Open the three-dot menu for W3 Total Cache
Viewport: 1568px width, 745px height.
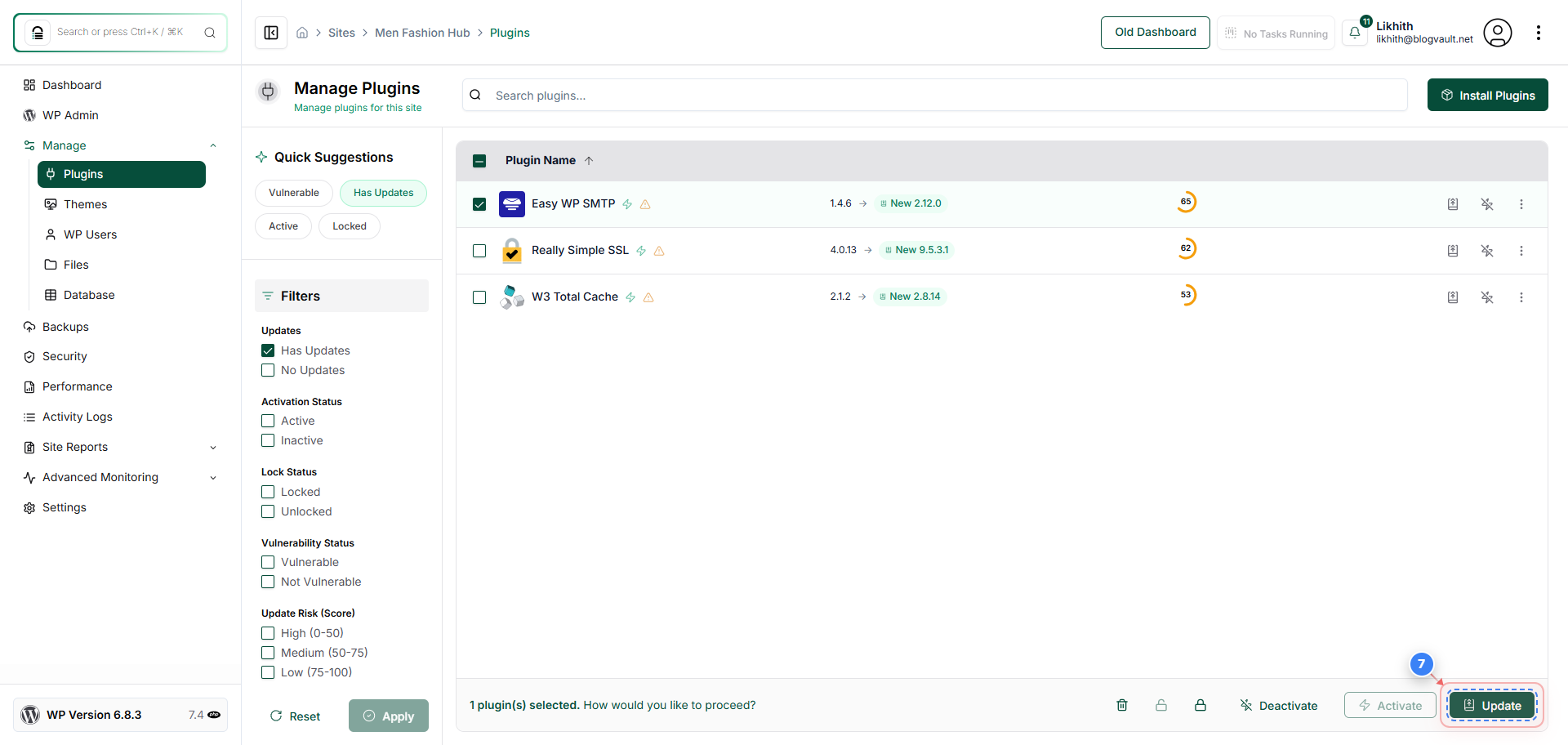[1521, 297]
